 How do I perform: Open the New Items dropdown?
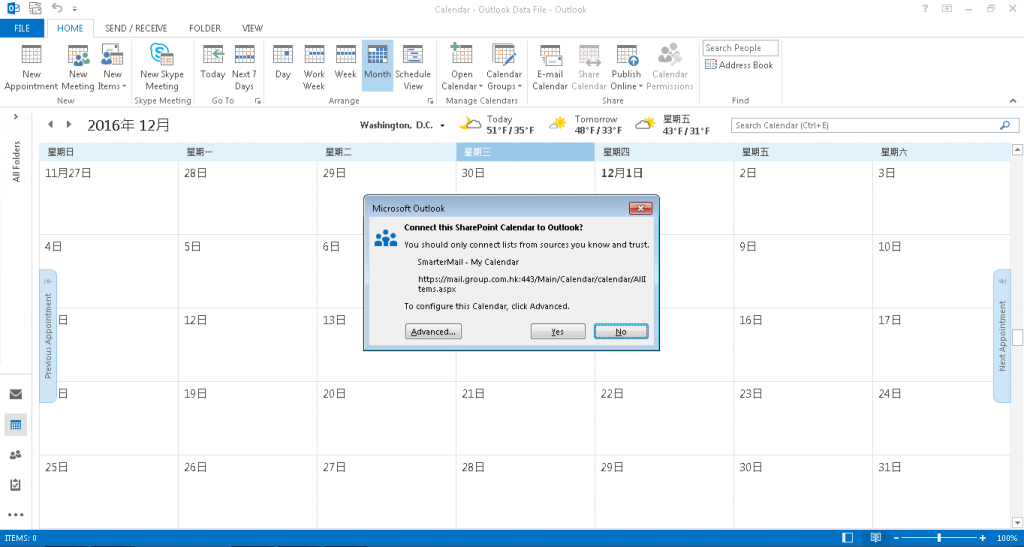(112, 68)
